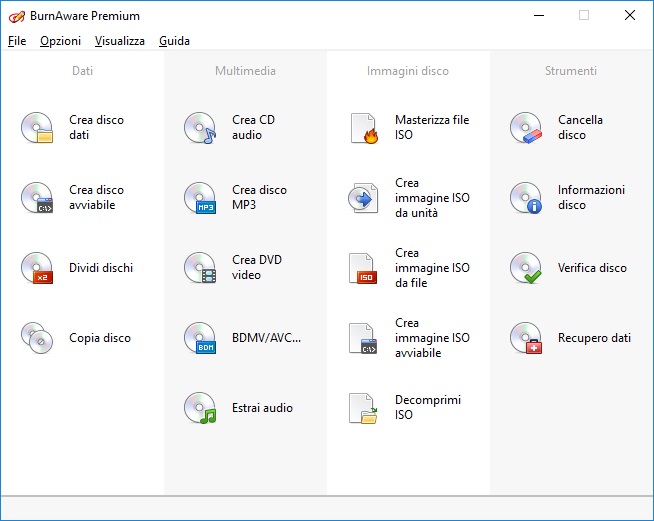Open the Opzioni menu
Screen dimensions: 654x521
[x=60, y=41]
